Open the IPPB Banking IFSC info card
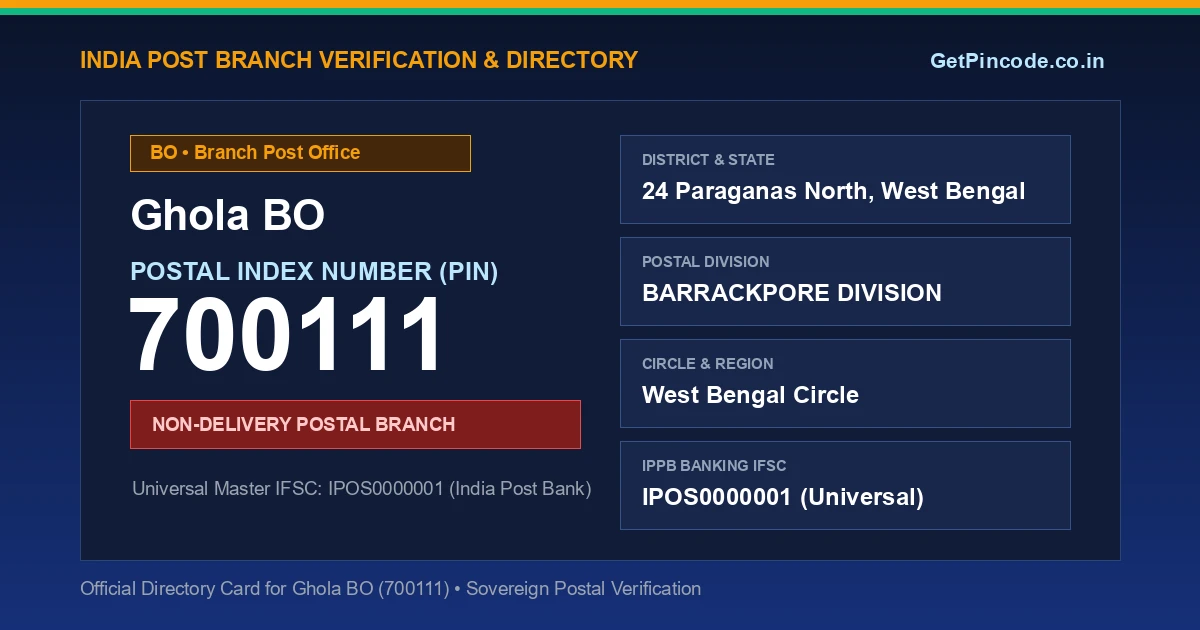 845,485
